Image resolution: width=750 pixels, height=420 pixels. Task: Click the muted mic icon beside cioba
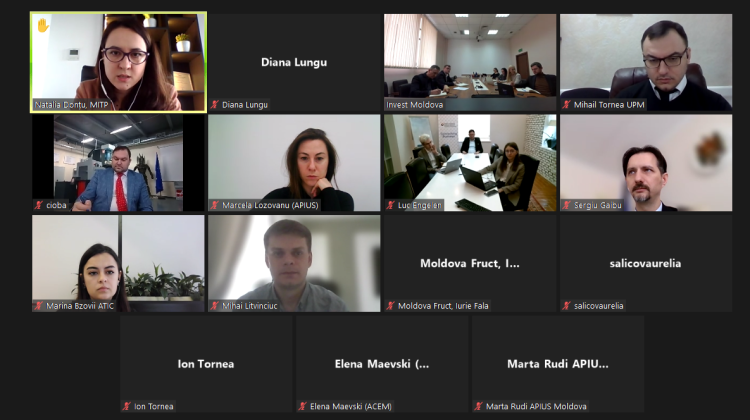click(39, 205)
